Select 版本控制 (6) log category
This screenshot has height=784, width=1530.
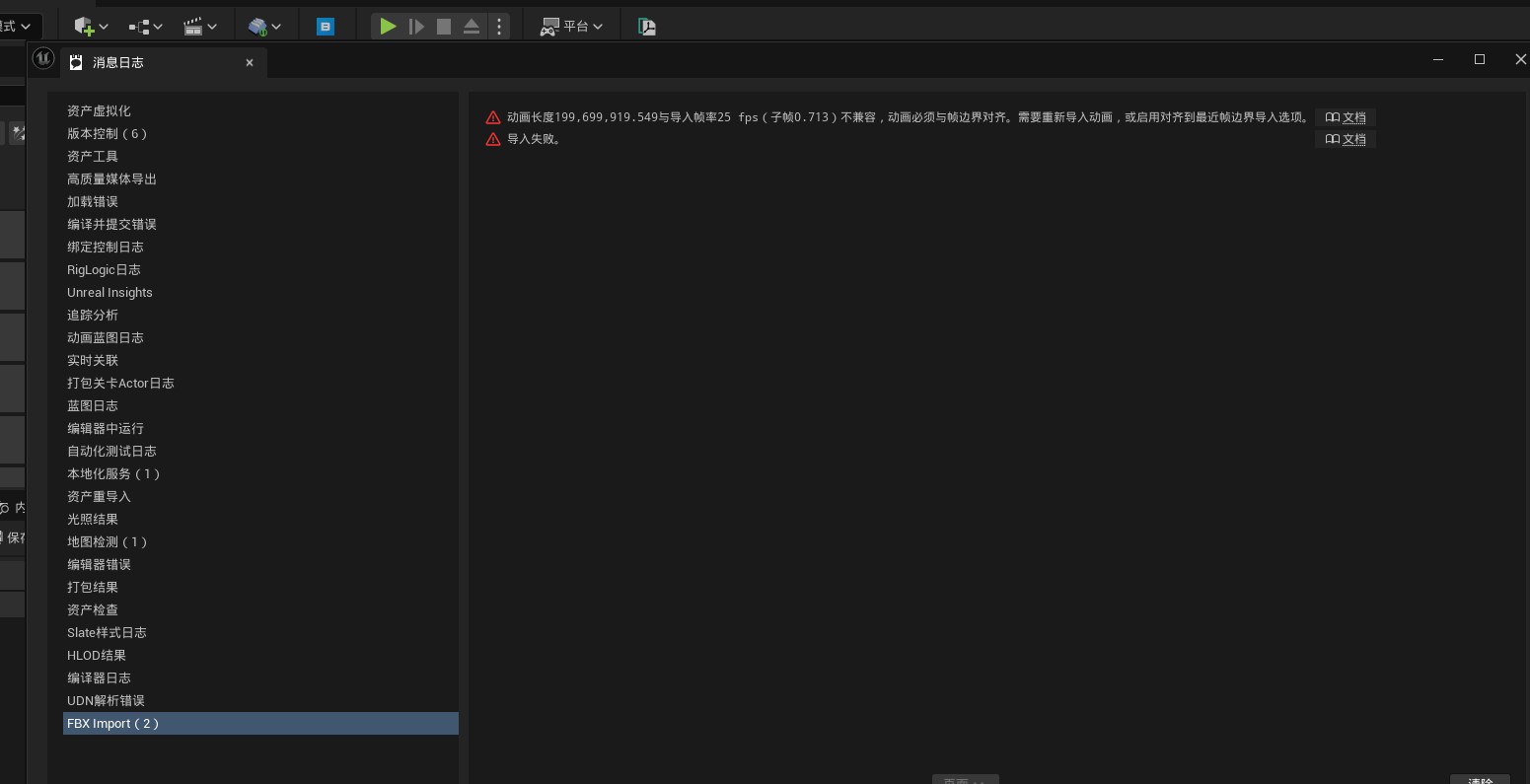107,134
